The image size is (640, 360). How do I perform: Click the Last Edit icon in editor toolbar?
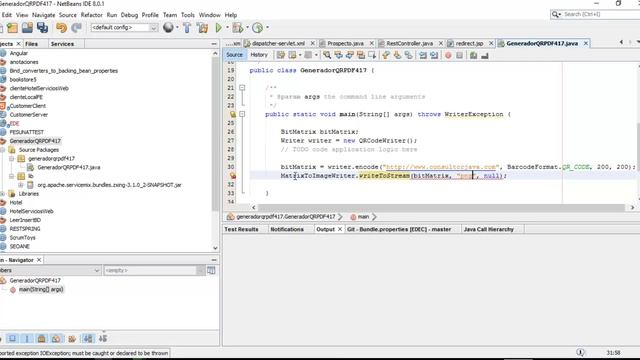(281, 55)
